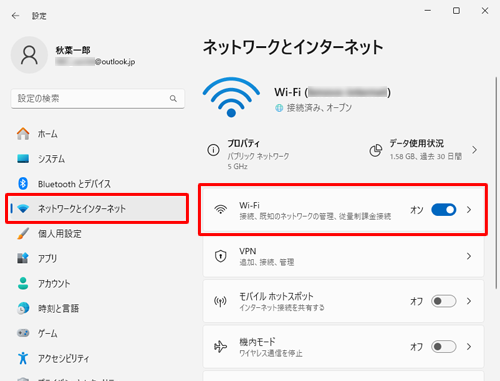
Task: Click the モバイル ホットスポット antenna icon
Action: coord(220,301)
